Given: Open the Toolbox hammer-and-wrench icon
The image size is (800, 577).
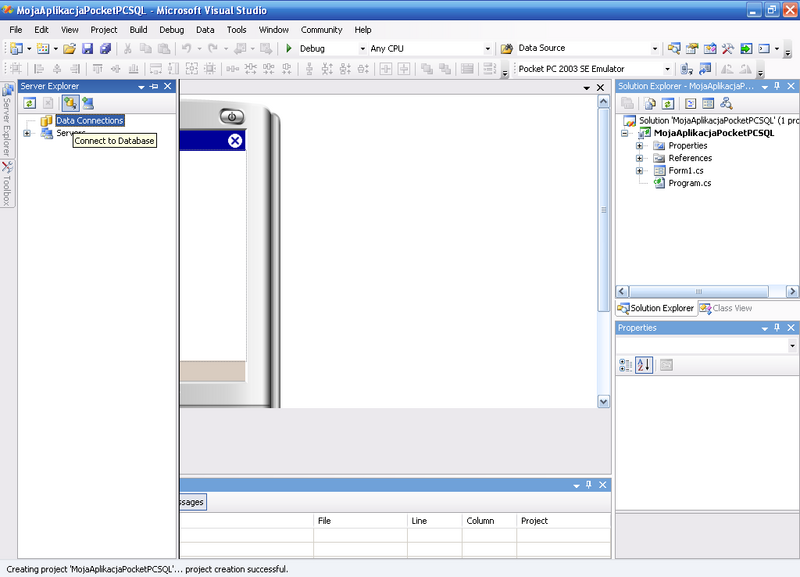Looking at the screenshot, I should coord(728,48).
